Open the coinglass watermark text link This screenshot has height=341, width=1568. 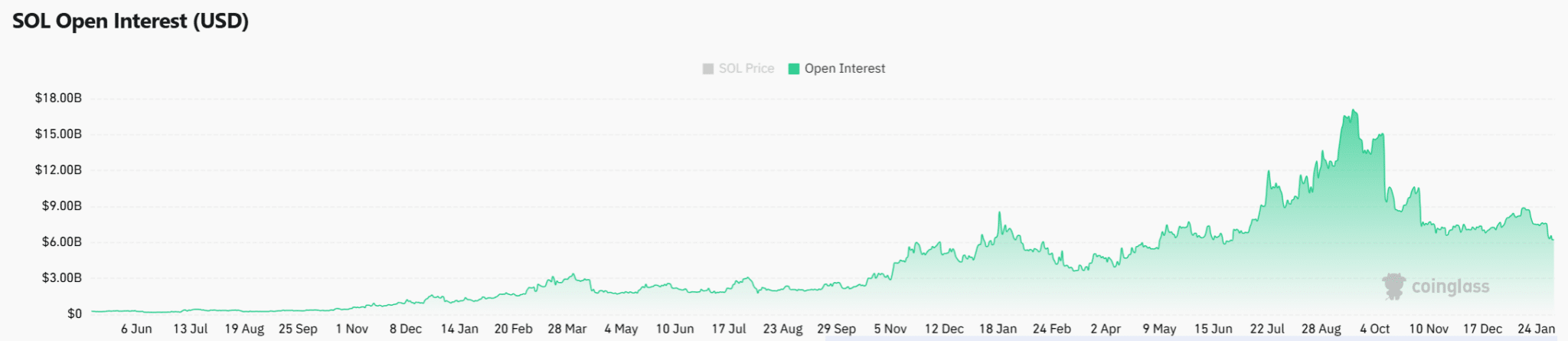tap(1450, 287)
